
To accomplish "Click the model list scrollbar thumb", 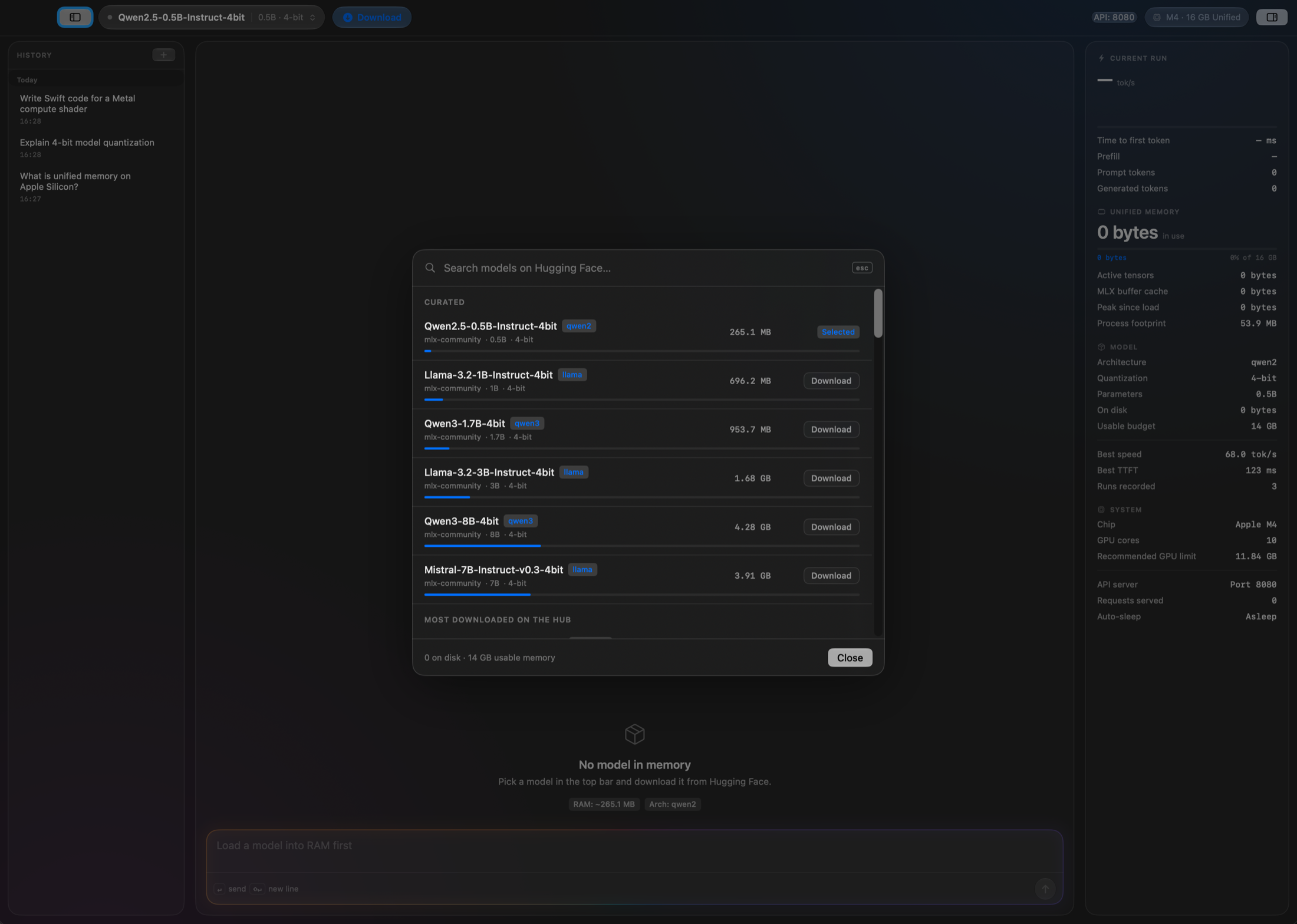I will pyautogui.click(x=878, y=313).
